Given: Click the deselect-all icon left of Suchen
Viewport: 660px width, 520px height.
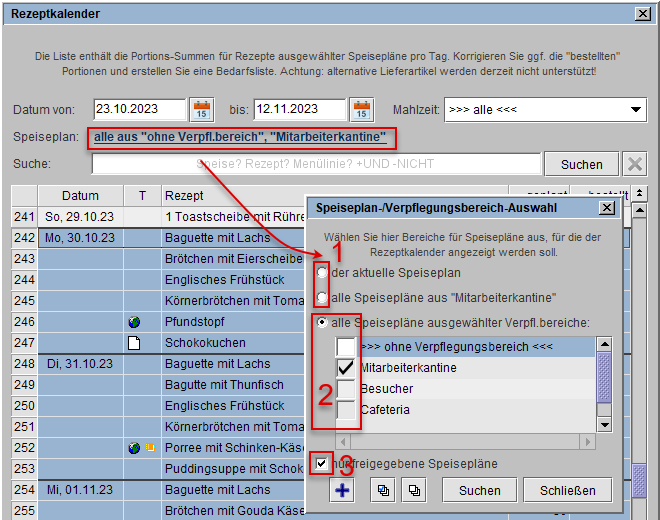Looking at the screenshot, I should (x=414, y=490).
